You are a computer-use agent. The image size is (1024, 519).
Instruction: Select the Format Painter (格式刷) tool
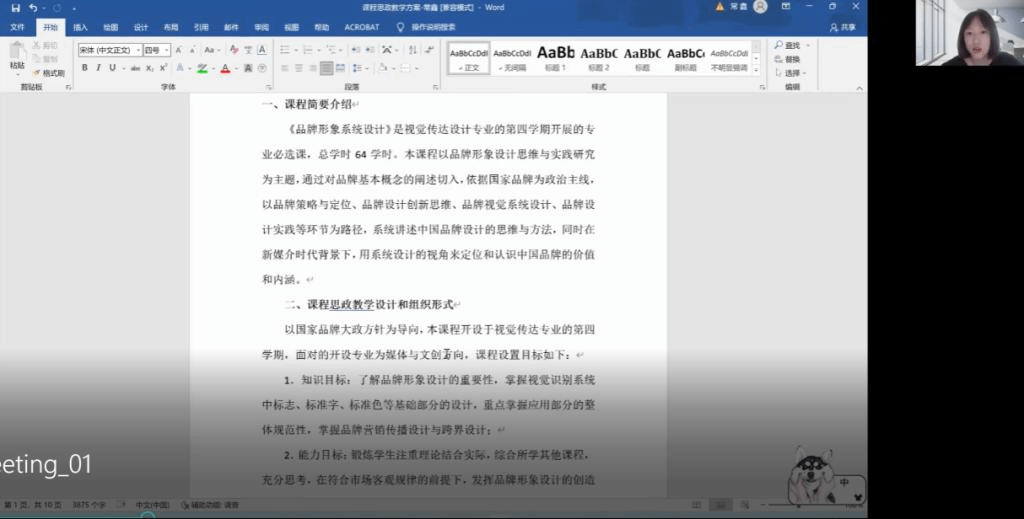[48, 73]
